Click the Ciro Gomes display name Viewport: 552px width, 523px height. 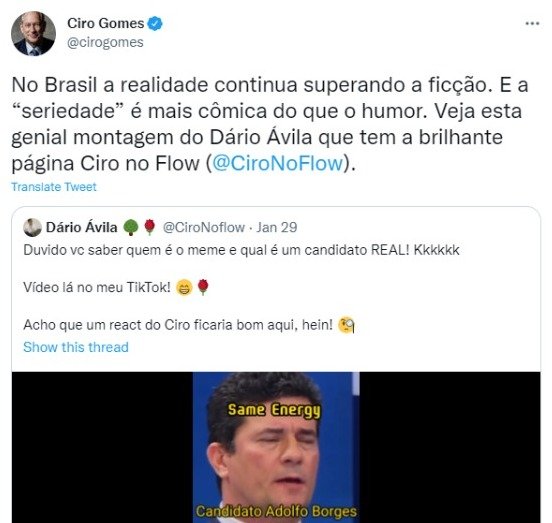pos(106,24)
